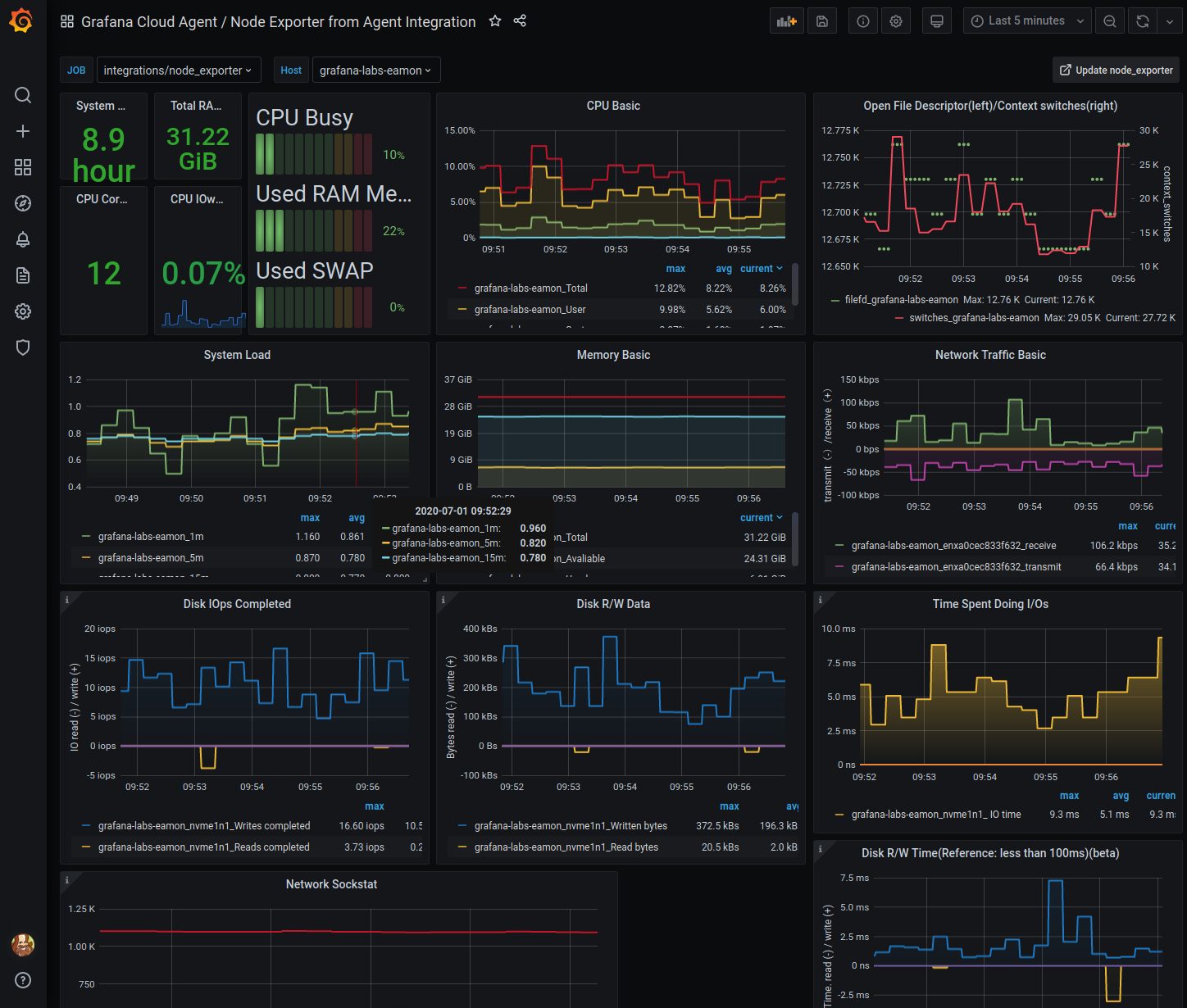Open dashboard settings gear in toolbar

coord(896,21)
